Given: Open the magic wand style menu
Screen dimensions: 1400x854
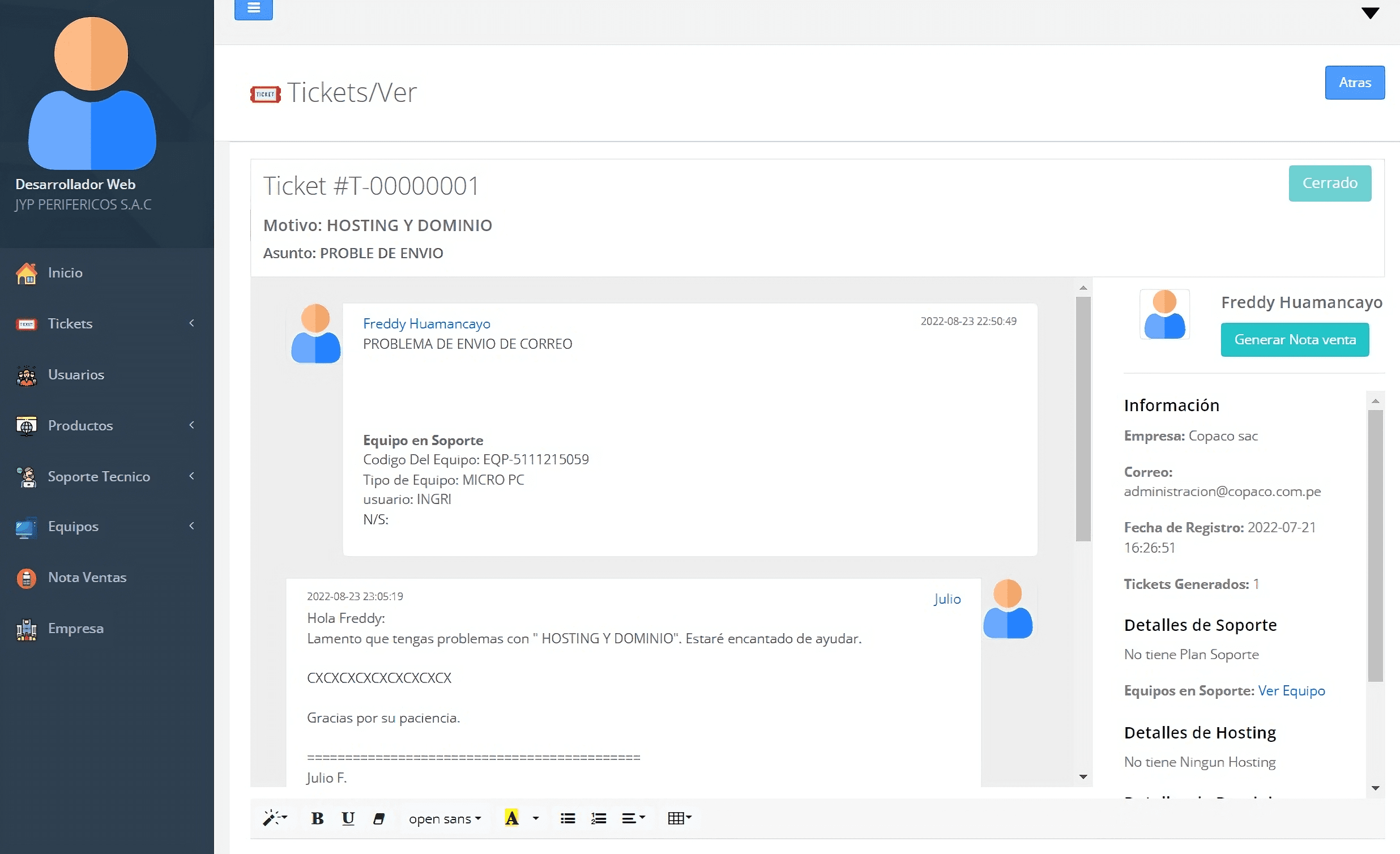Looking at the screenshot, I should pyautogui.click(x=275, y=818).
